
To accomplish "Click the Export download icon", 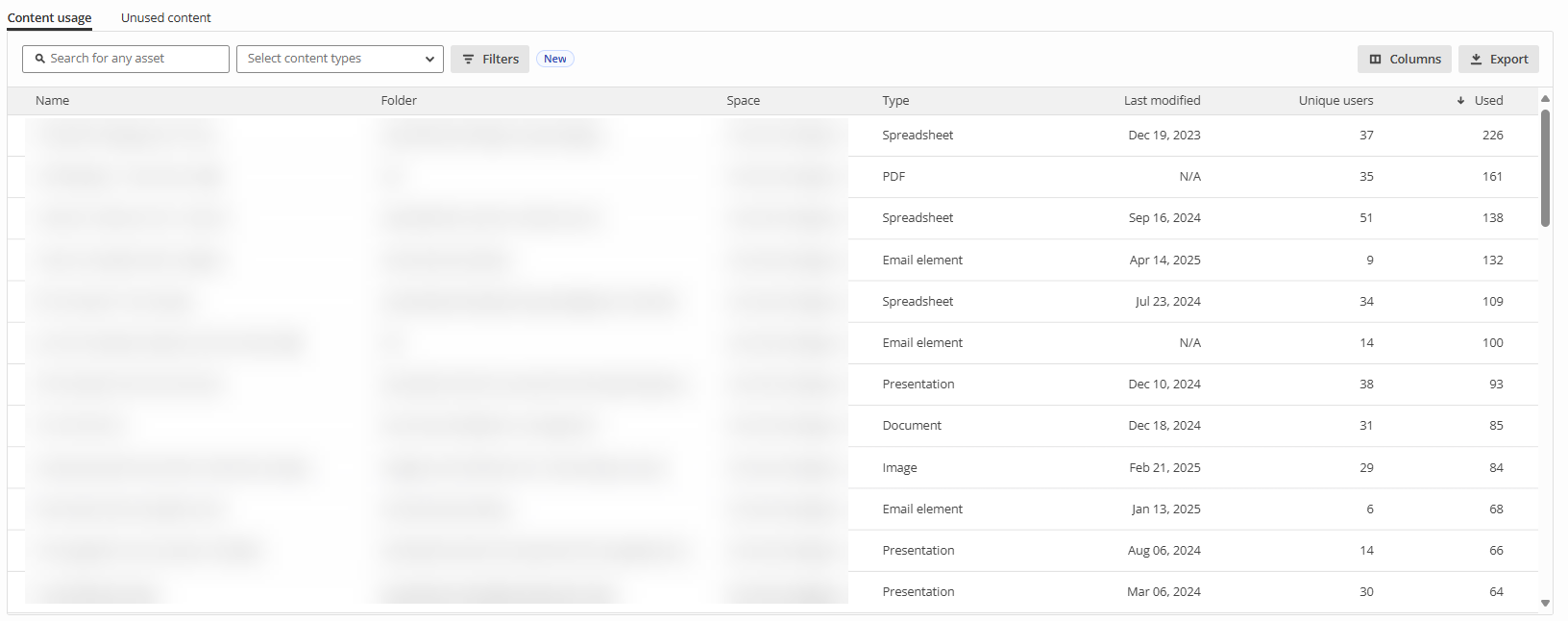I will pos(1476,60).
